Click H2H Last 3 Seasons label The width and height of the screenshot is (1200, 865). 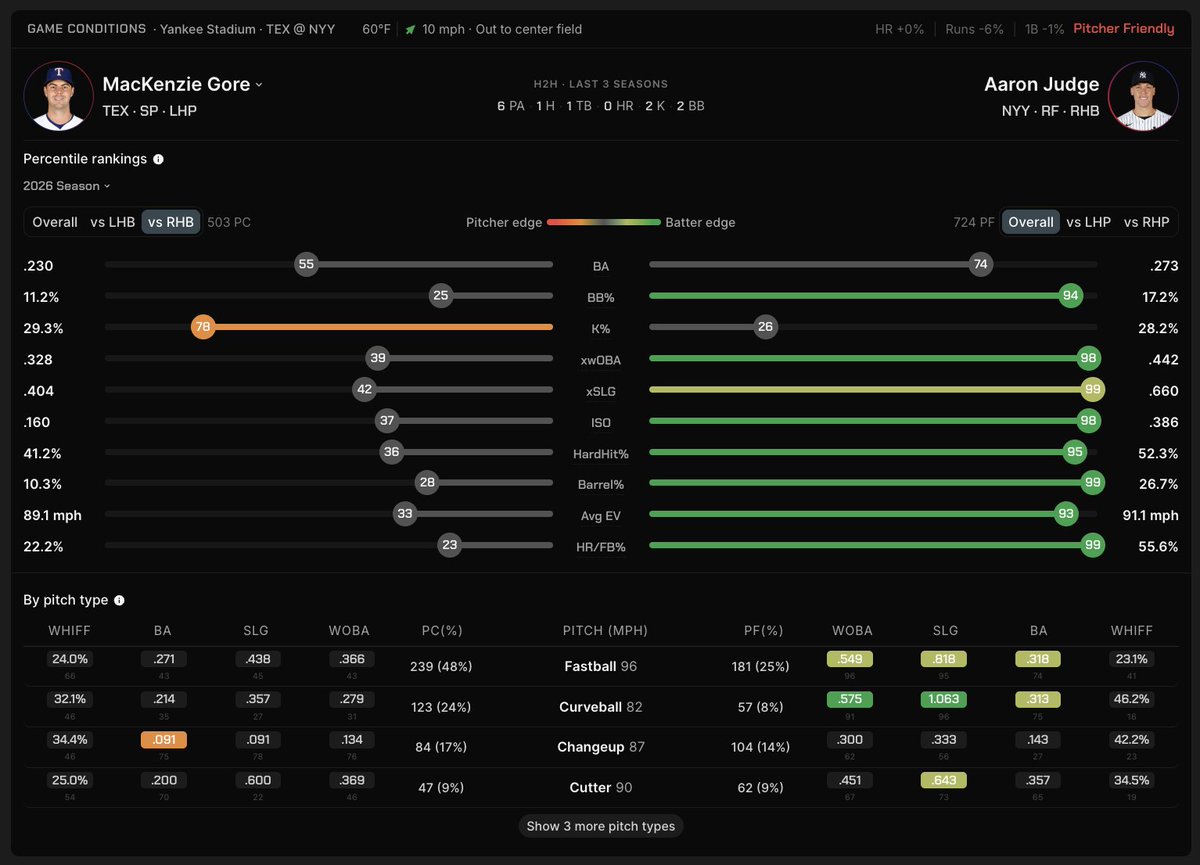click(600, 84)
